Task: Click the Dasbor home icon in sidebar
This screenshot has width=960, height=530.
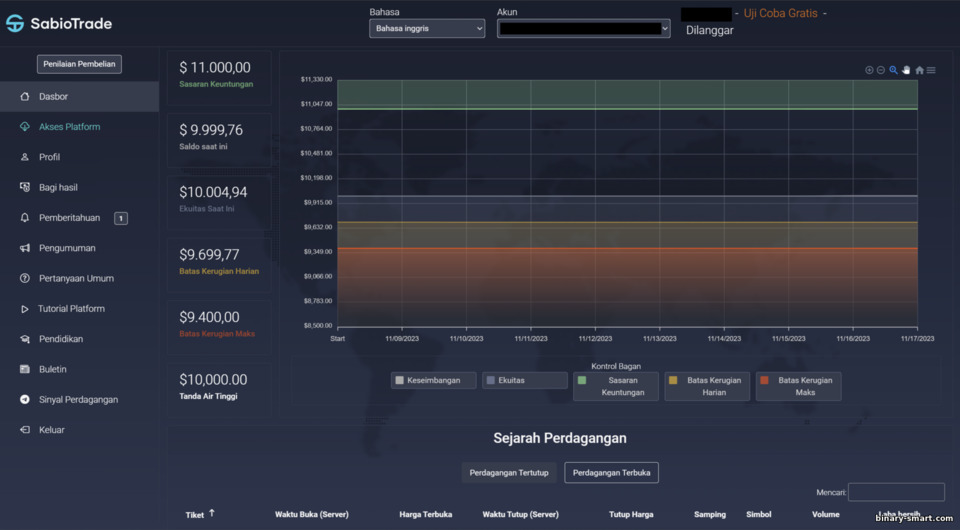Action: [24, 97]
